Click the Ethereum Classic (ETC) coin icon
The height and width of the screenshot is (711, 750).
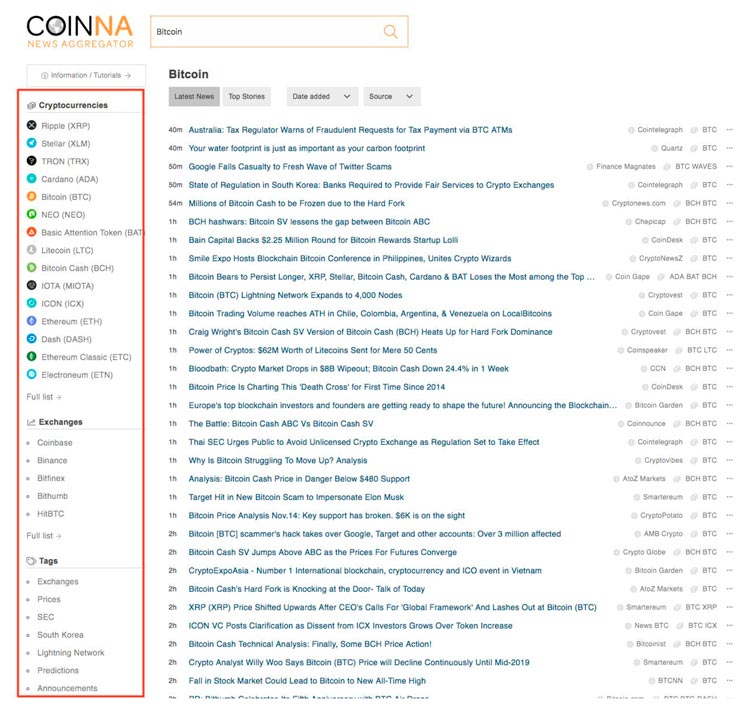point(32,356)
